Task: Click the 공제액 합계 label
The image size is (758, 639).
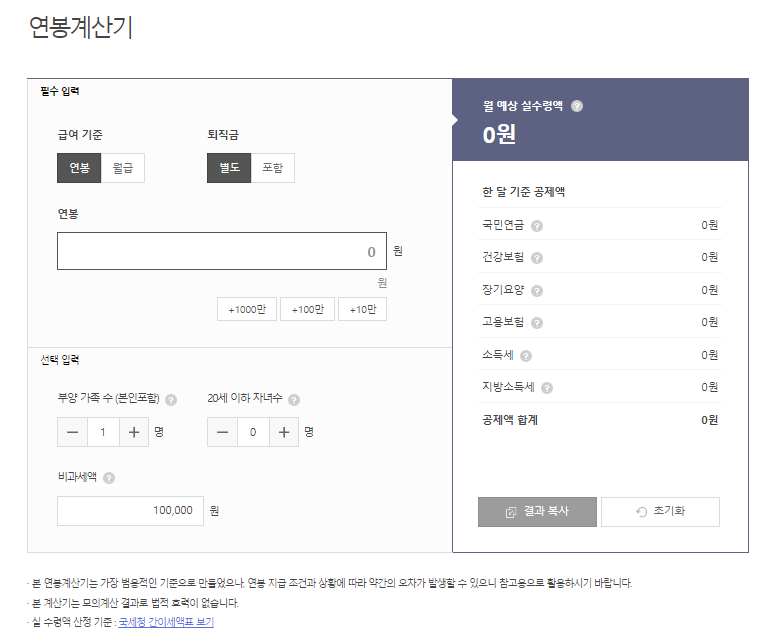Action: [x=510, y=420]
